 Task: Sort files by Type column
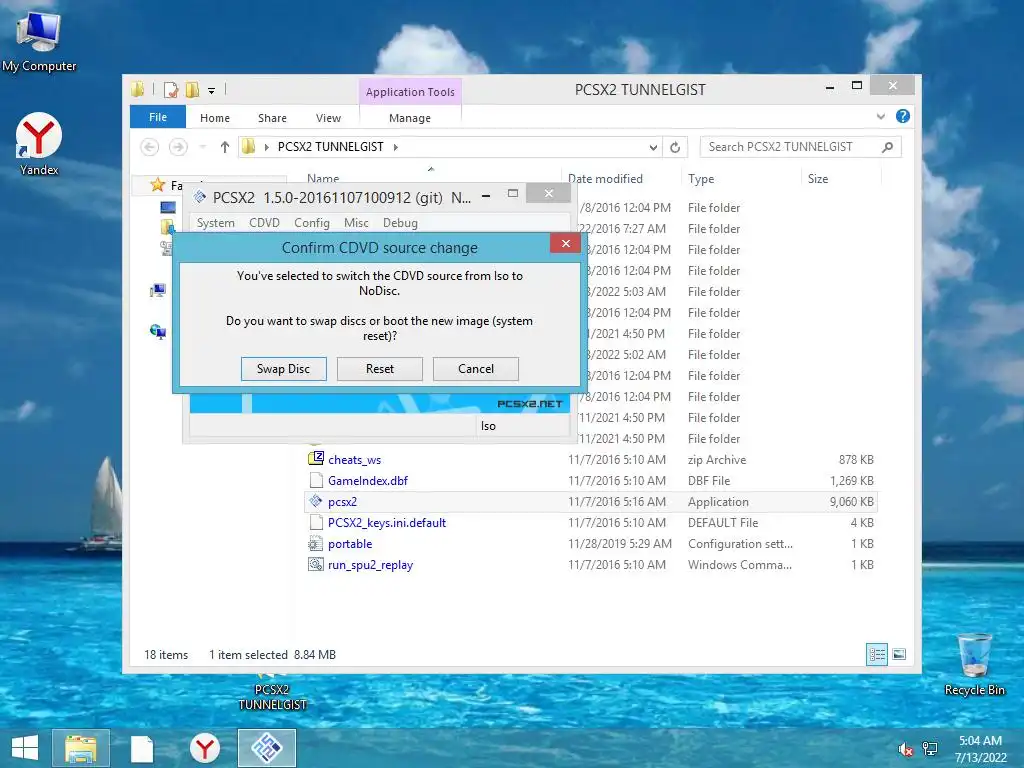pos(701,179)
